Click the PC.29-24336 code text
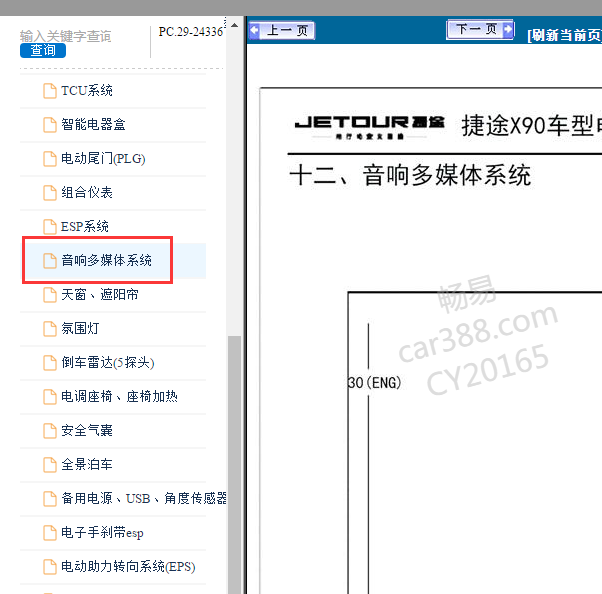The height and width of the screenshot is (594, 602). [191, 32]
